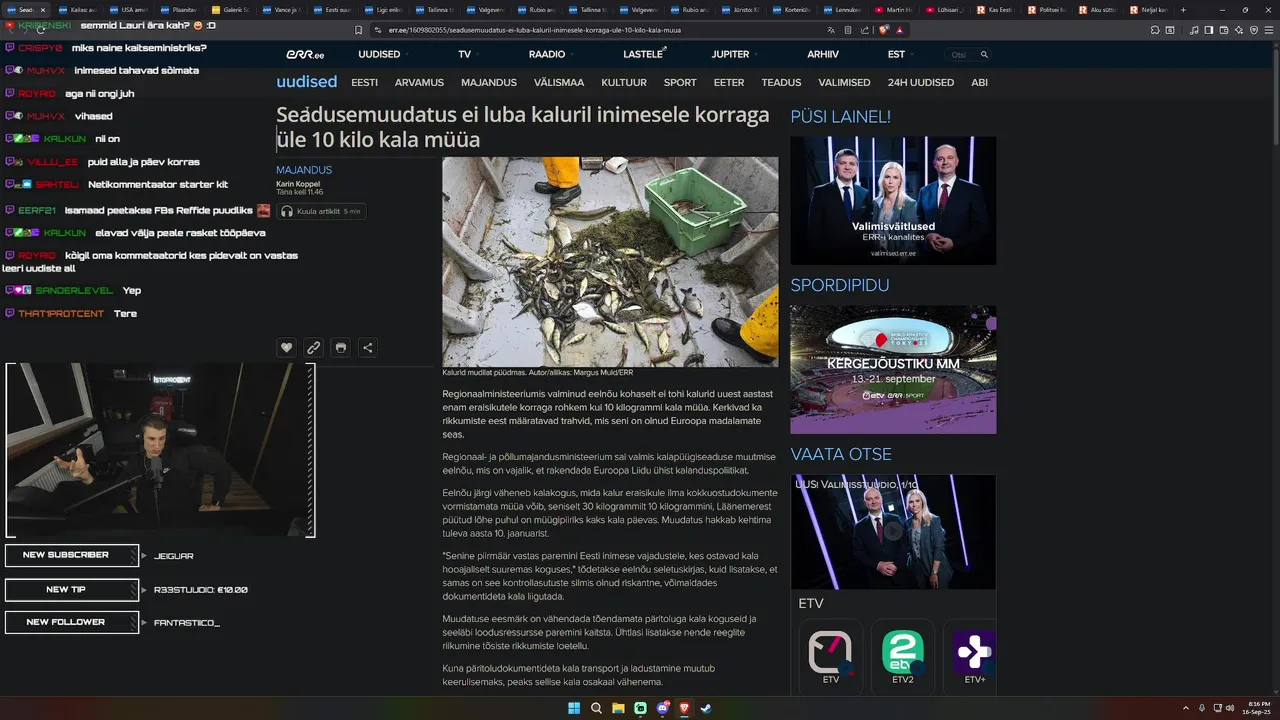Click the browser address bar URL
Viewport: 1280px width, 720px height.
[x=535, y=30]
